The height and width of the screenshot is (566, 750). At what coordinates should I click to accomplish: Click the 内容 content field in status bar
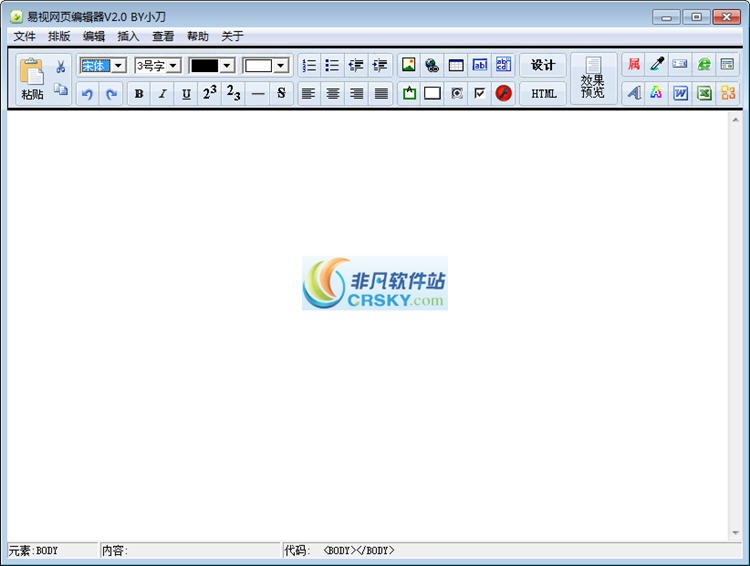pyautogui.click(x=190, y=551)
